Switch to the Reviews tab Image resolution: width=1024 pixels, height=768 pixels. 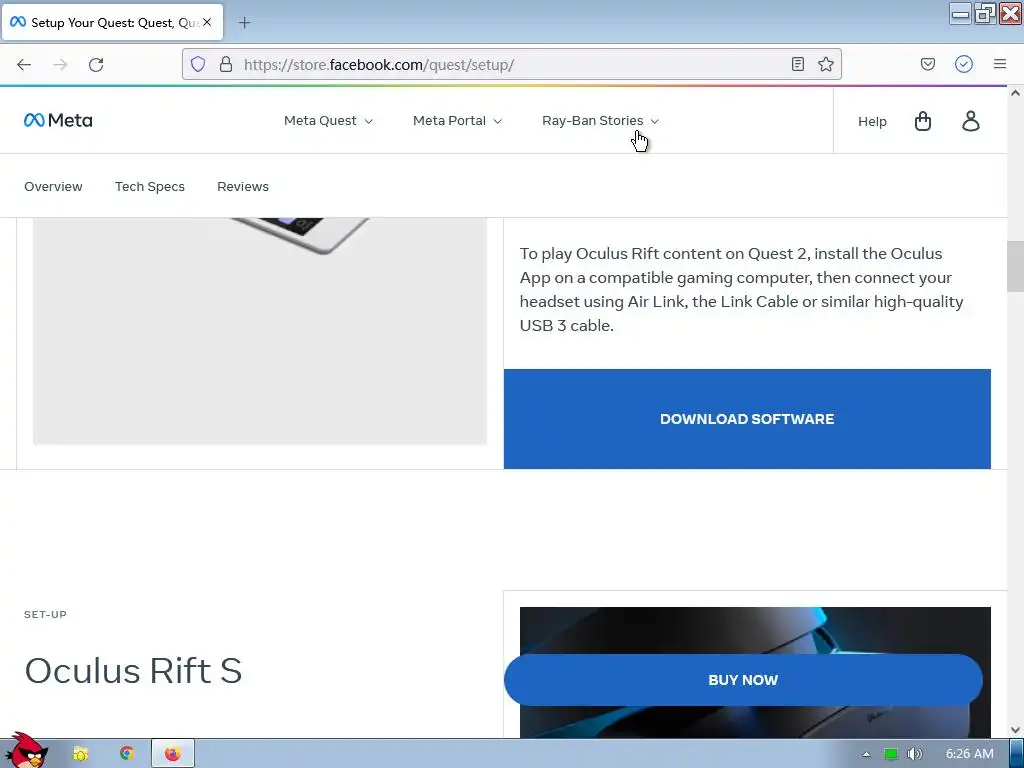click(x=243, y=187)
